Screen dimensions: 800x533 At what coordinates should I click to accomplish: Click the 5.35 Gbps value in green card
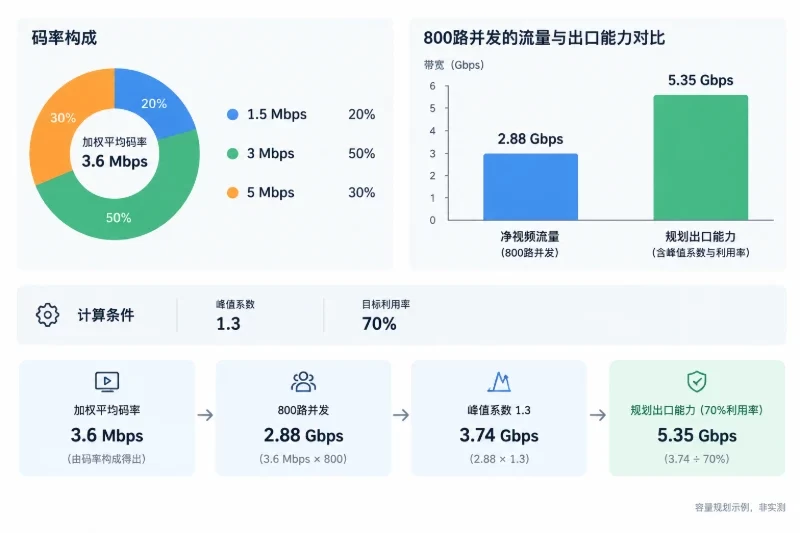tap(697, 436)
